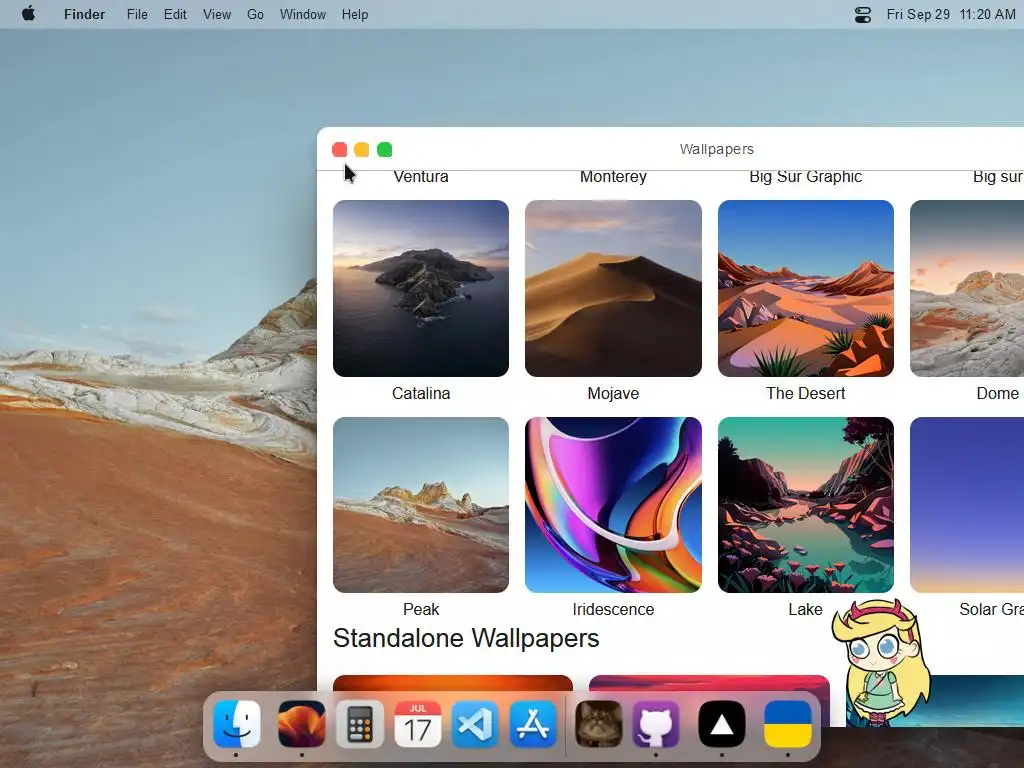Choose The Desert wallpaper thumbnail
Viewport: 1024px width, 768px height.
(x=806, y=288)
